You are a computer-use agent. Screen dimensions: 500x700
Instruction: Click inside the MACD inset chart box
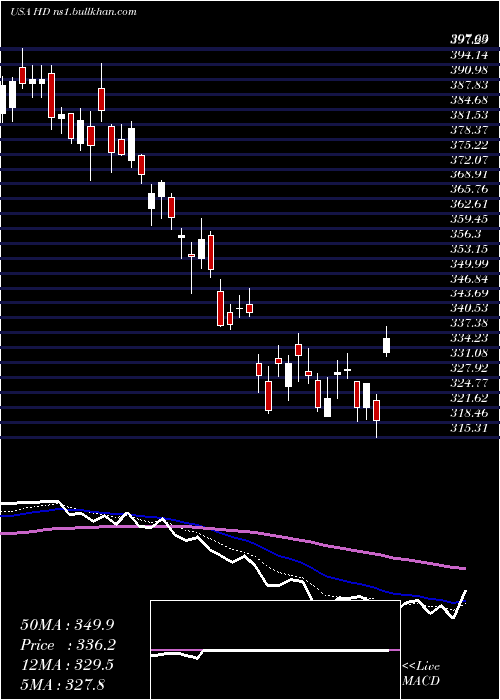point(275,650)
